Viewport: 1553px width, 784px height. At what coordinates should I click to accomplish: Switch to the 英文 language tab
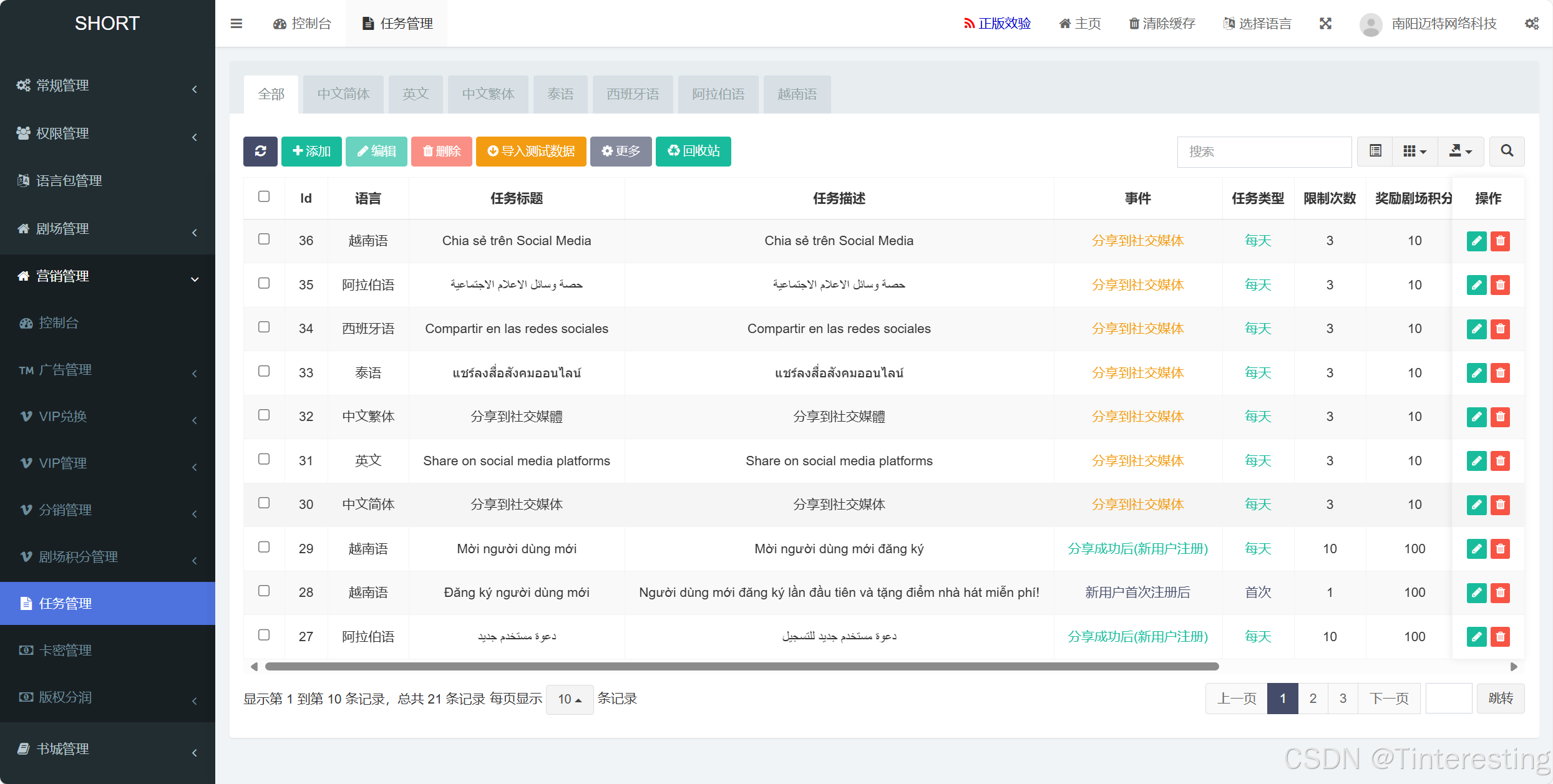[x=416, y=94]
